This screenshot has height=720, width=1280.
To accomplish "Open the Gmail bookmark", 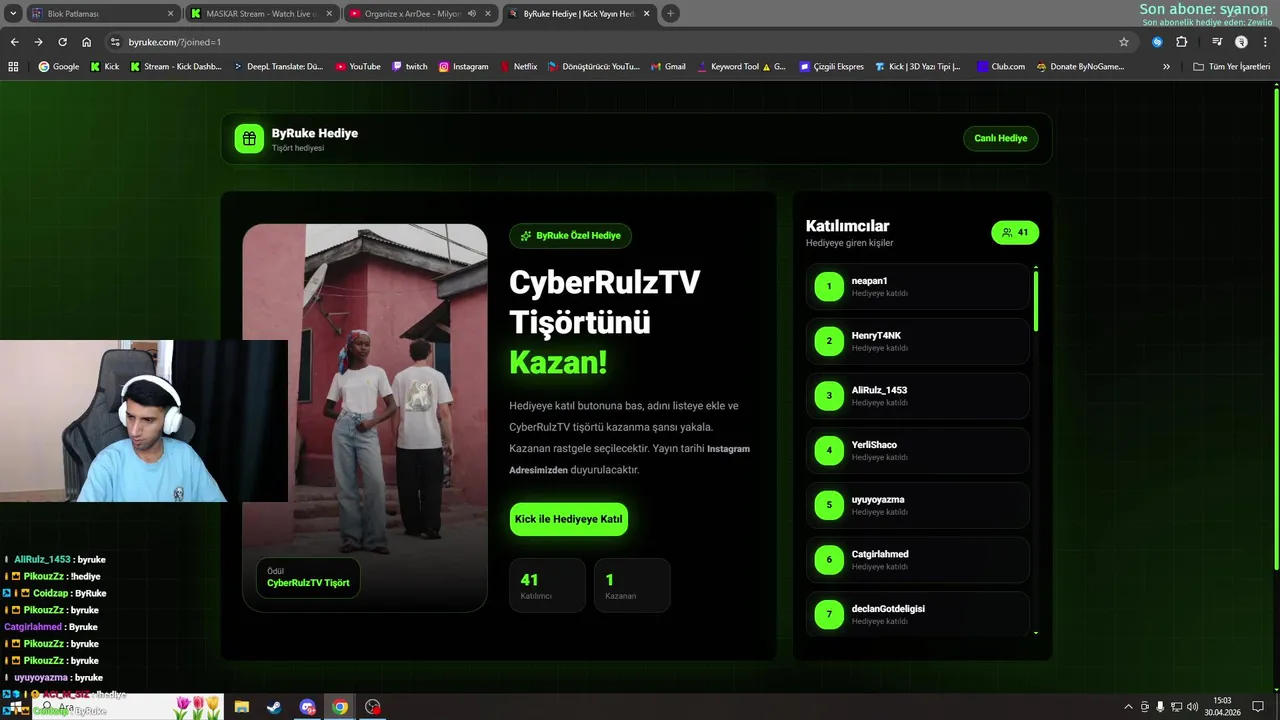I will (668, 67).
